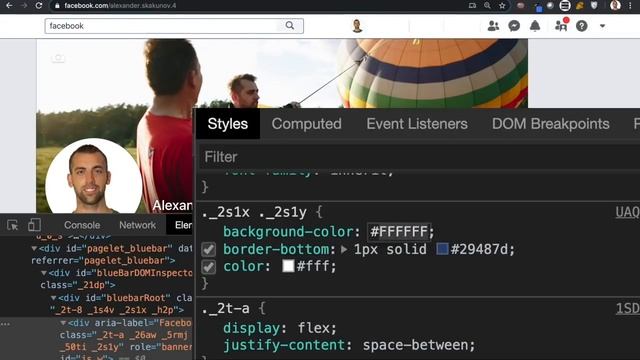The image size is (640, 360).
Task: Click camera icon on cover photo
Action: [58, 58]
